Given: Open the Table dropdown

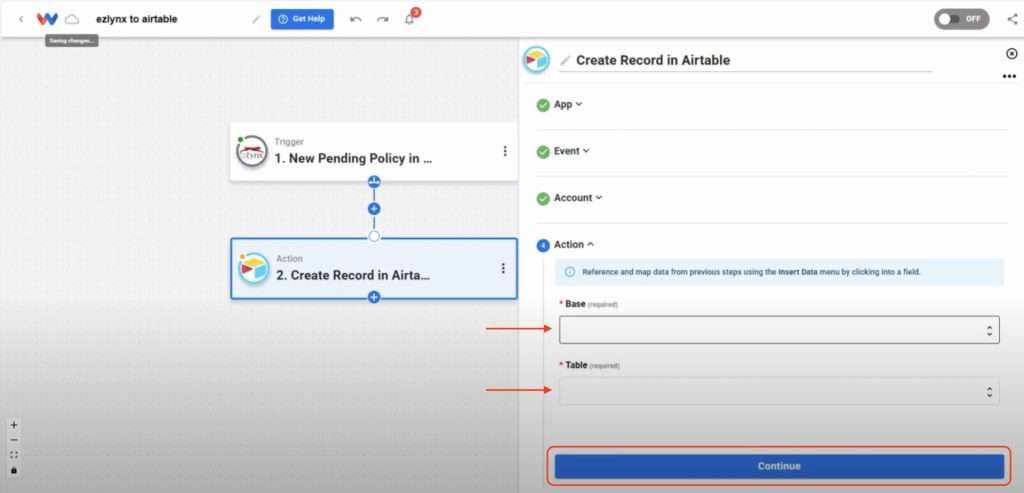Looking at the screenshot, I should [779, 391].
